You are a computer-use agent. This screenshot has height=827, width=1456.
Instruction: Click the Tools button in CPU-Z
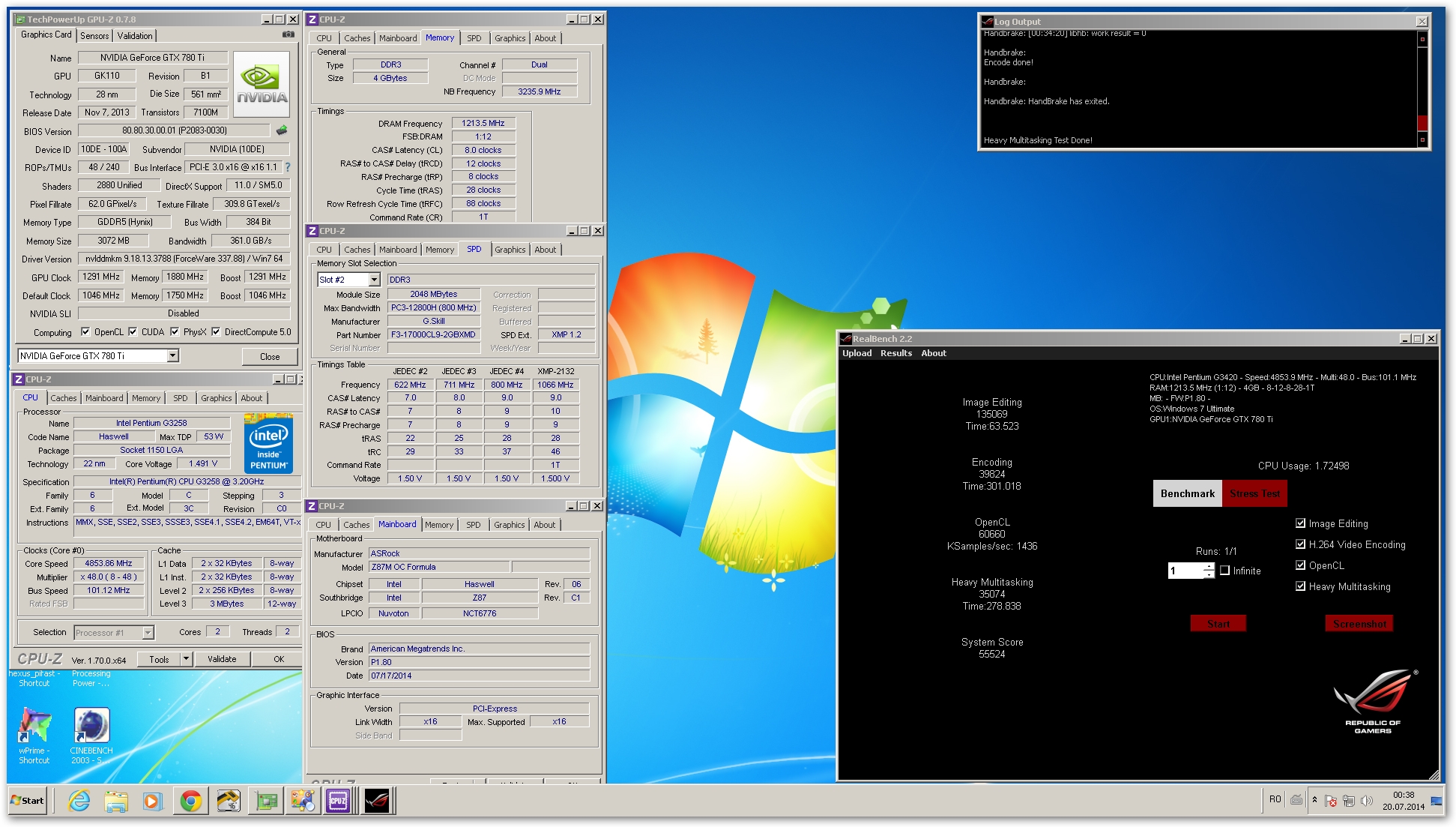[x=159, y=659]
